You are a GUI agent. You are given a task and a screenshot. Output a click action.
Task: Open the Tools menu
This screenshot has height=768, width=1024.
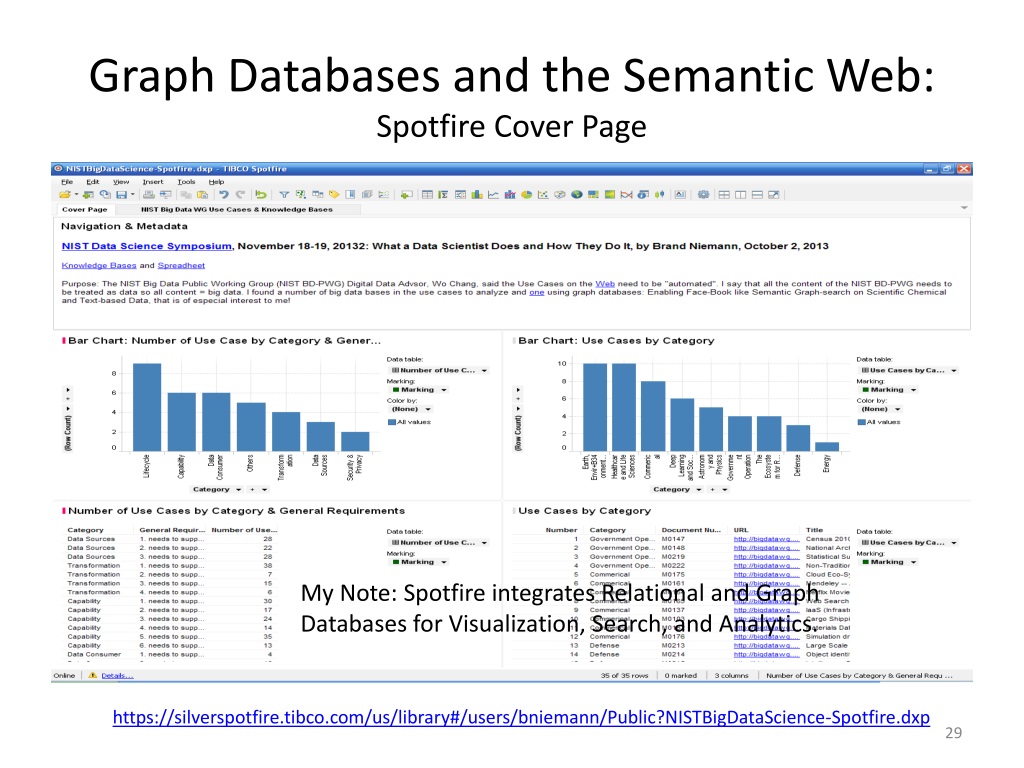click(x=186, y=182)
